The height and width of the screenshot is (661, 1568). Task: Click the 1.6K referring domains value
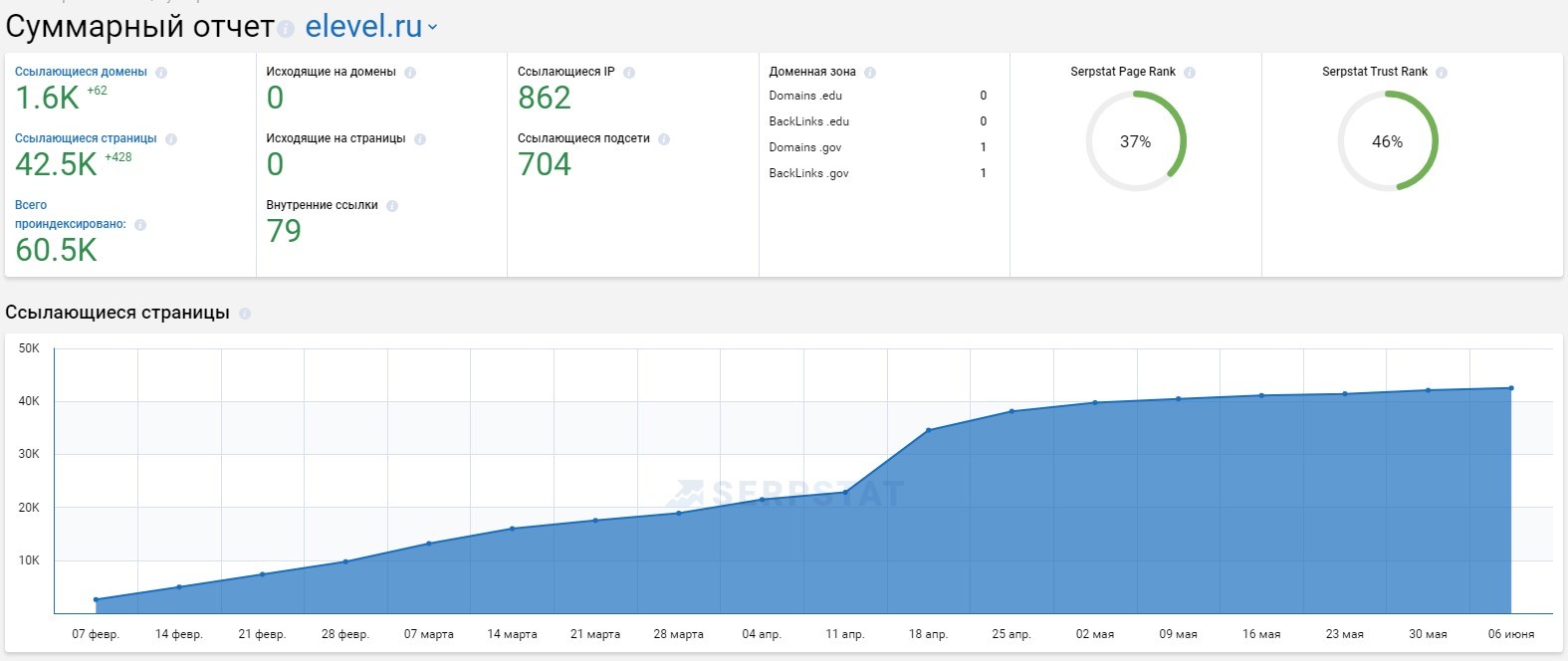47,98
